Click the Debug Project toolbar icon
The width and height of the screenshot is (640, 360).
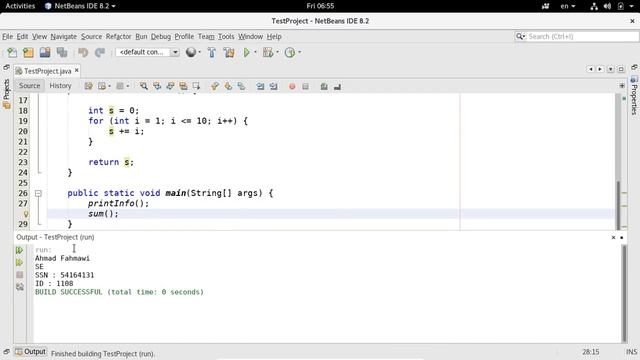(x=268, y=52)
